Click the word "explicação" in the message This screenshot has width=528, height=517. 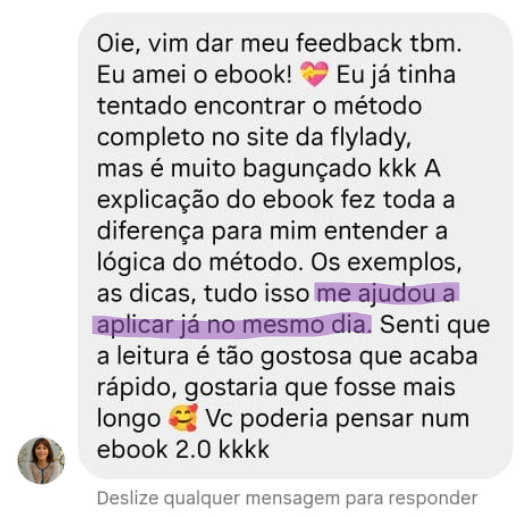(158, 200)
